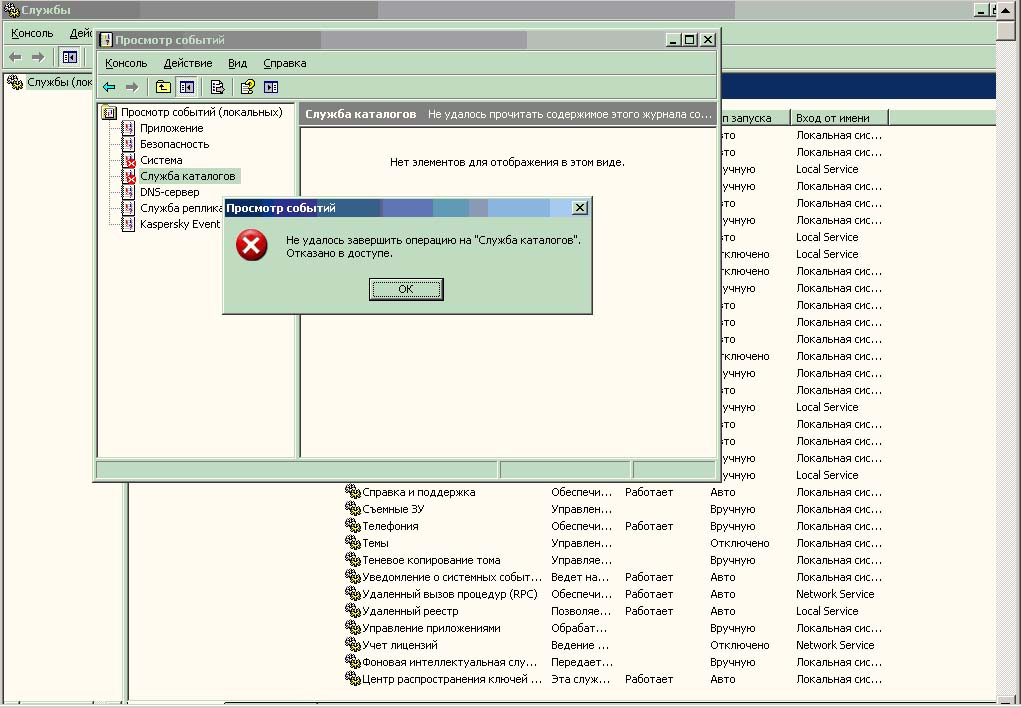Select root node Просмотр событий (локальных)

[x=202, y=112]
